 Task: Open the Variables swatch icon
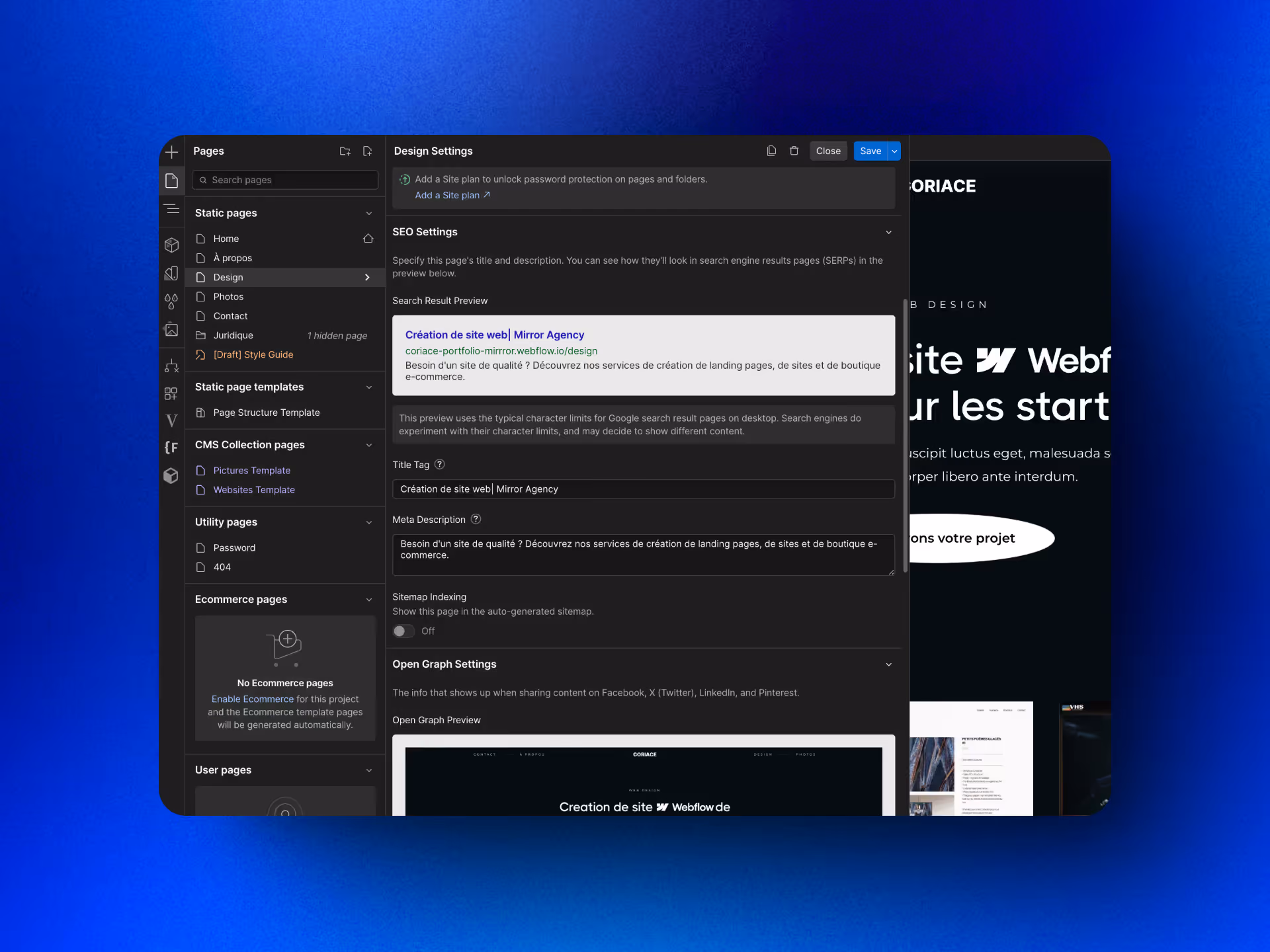pos(171,273)
